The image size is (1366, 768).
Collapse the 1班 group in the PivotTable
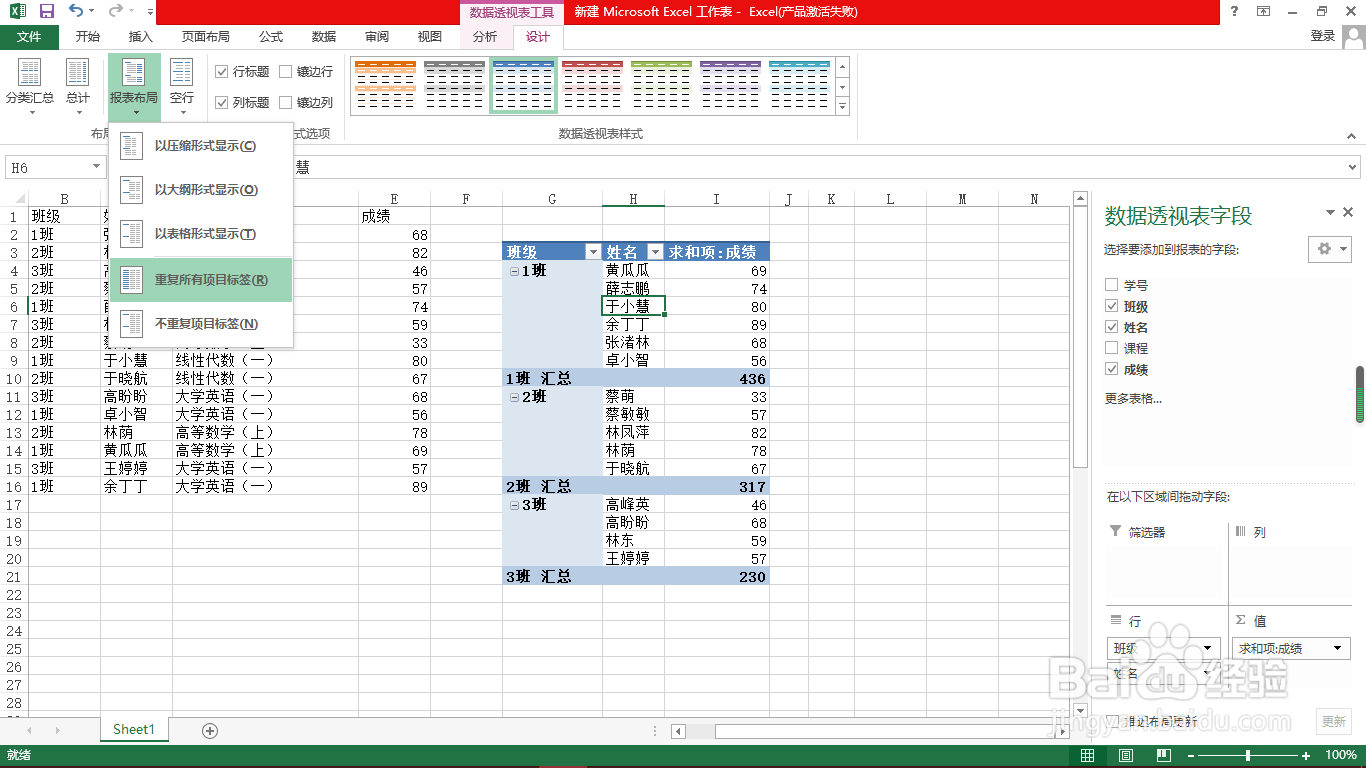pos(515,271)
